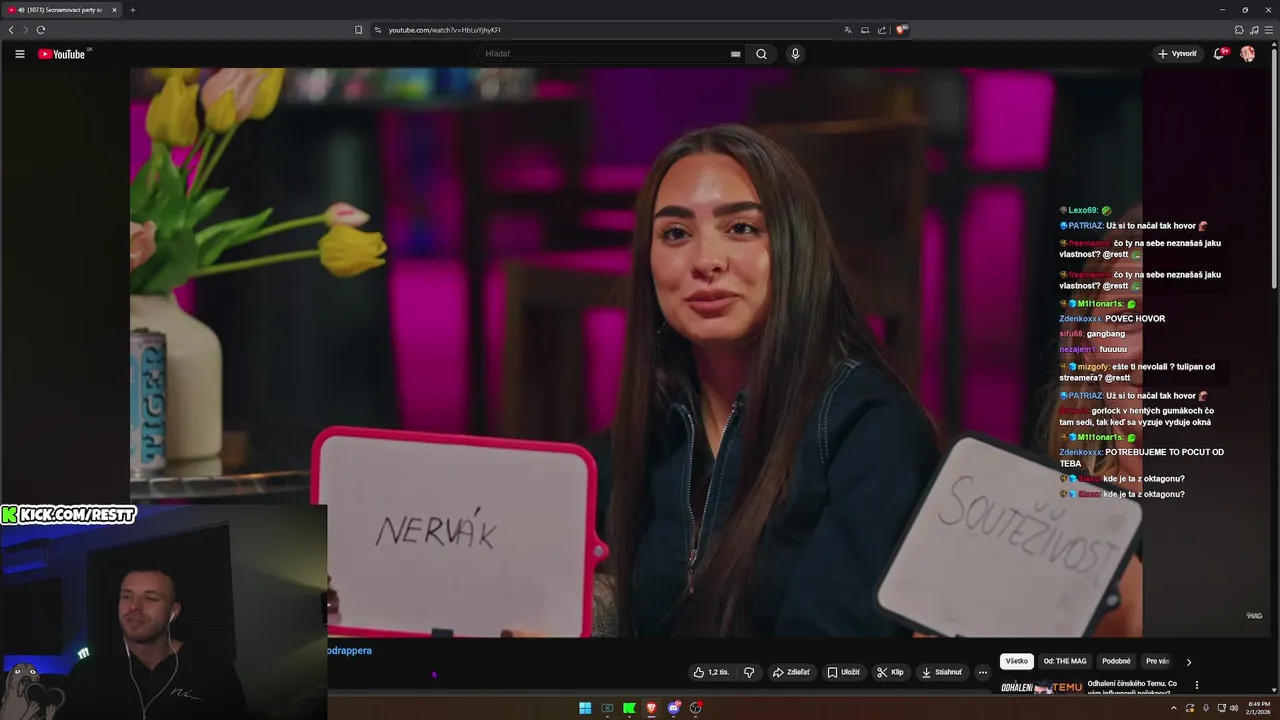Open media control music note icon
1280x720 pixels.
click(1254, 30)
